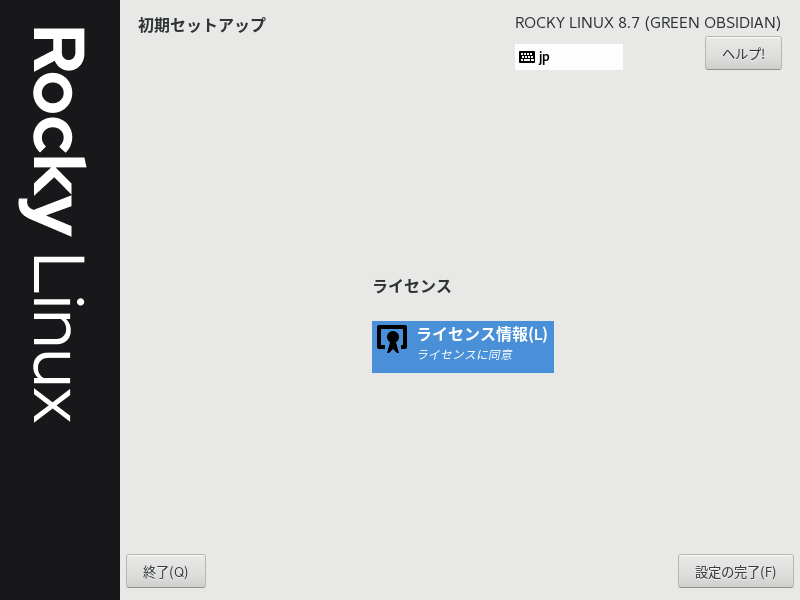Click the ライセンス section heading

[x=412, y=286]
